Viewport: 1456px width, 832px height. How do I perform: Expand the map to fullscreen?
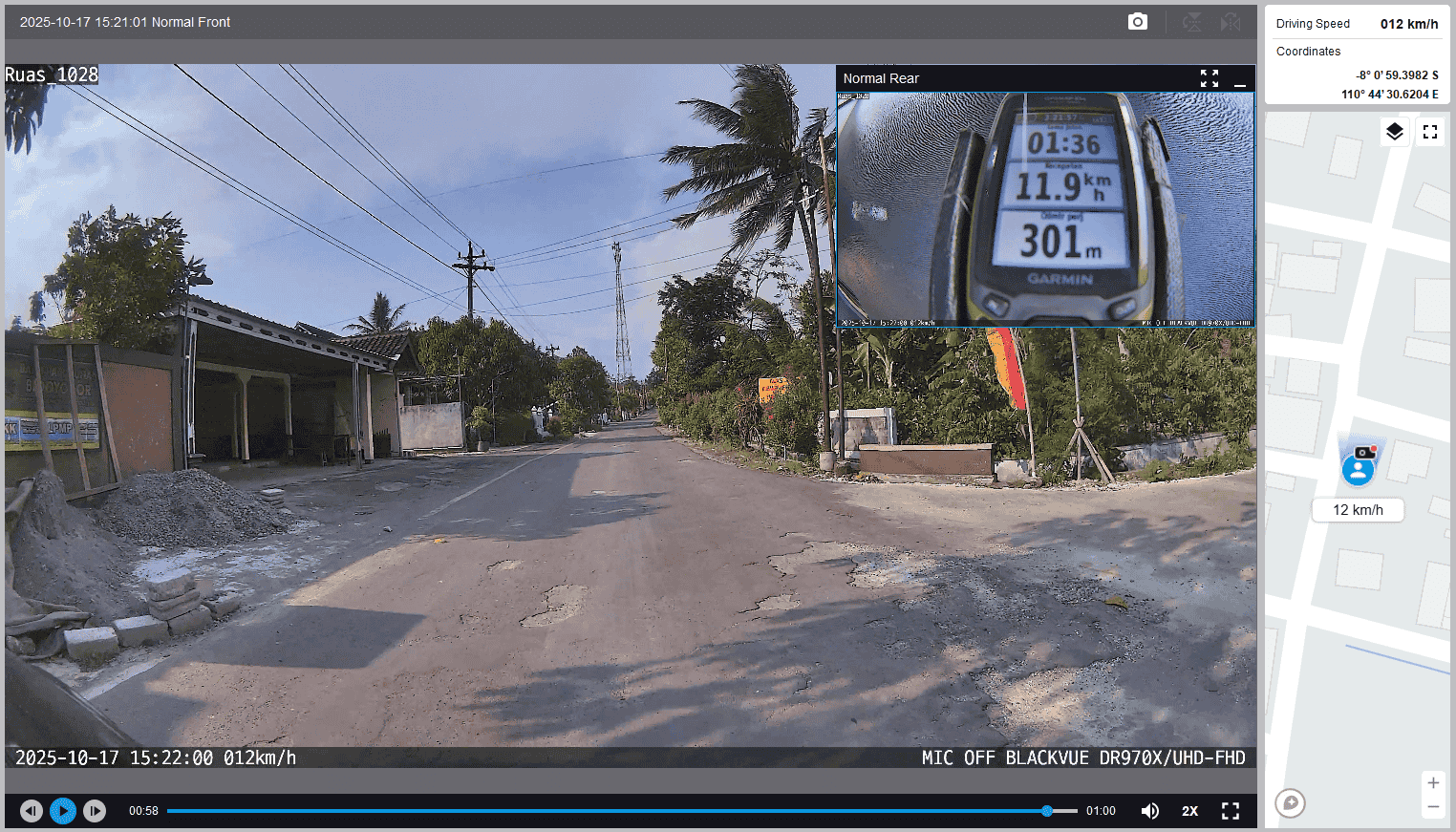pos(1430,132)
